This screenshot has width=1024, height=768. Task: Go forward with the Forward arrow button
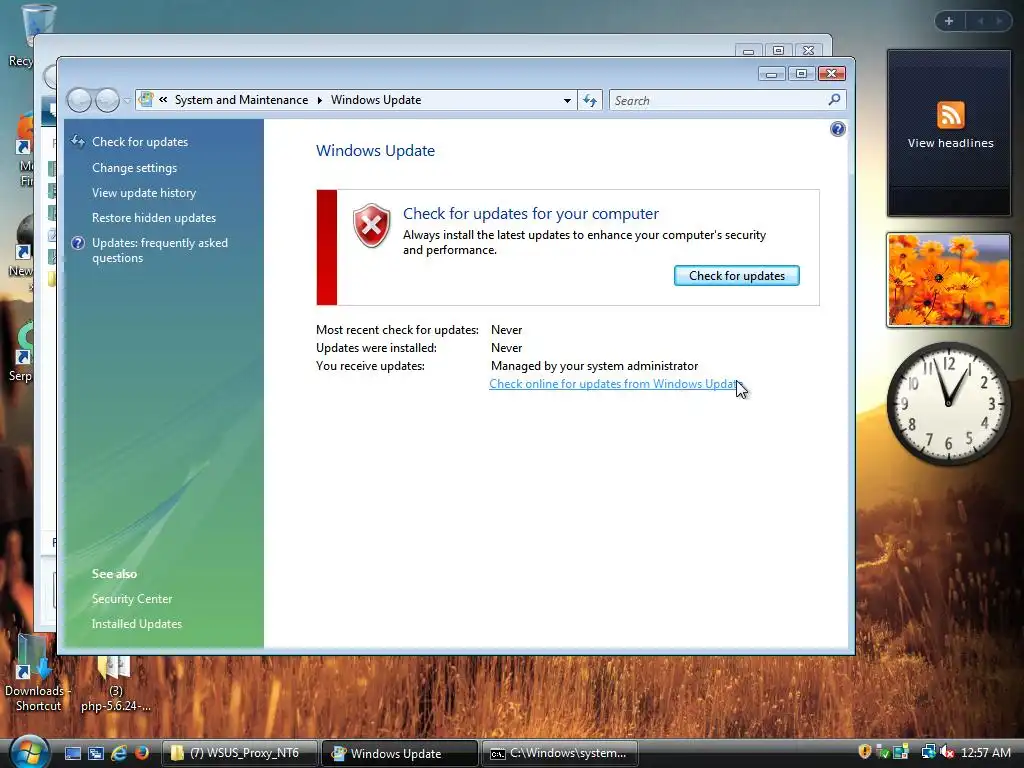107,101
